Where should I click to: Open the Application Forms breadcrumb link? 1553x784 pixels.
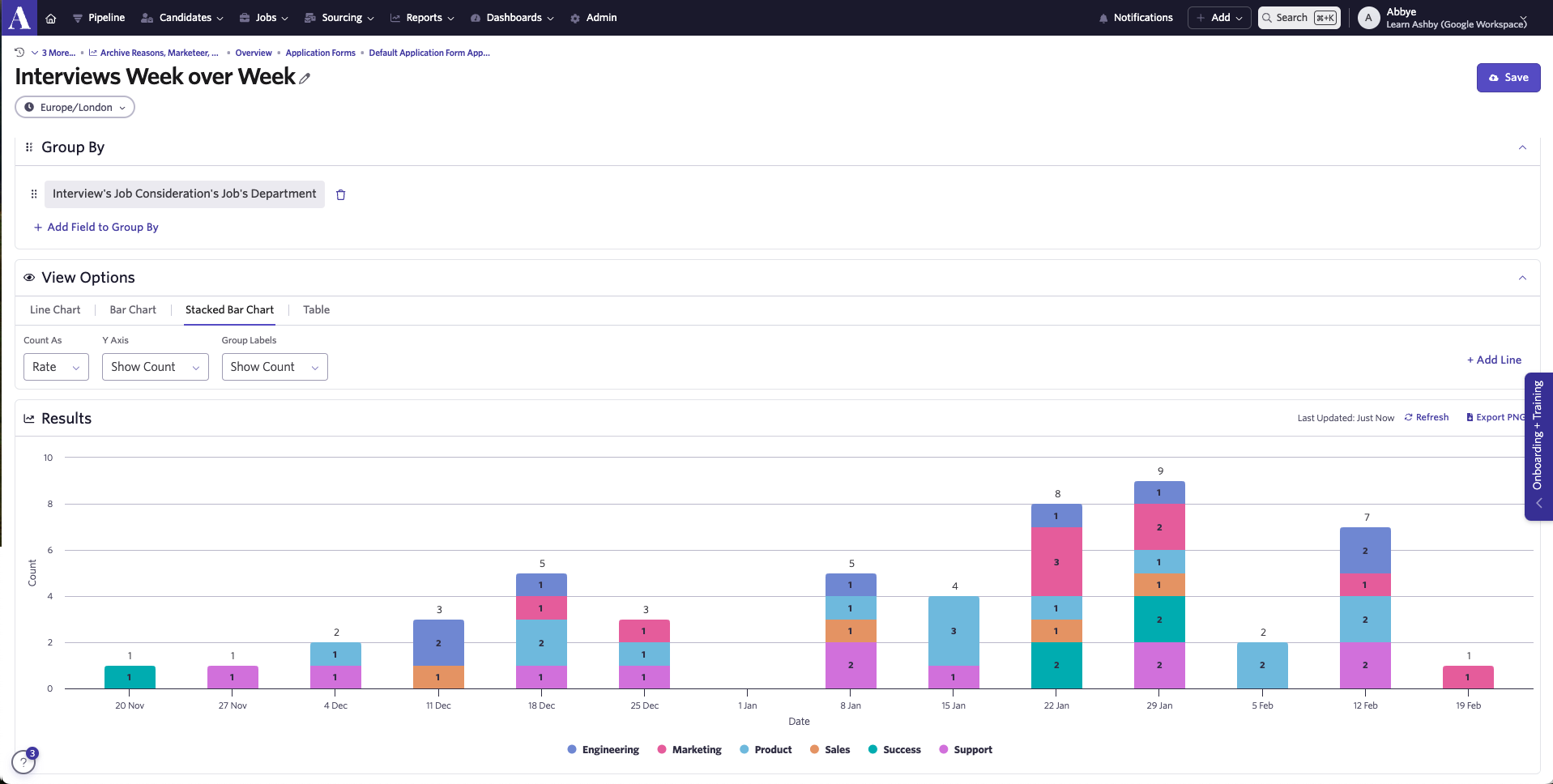[x=320, y=53]
